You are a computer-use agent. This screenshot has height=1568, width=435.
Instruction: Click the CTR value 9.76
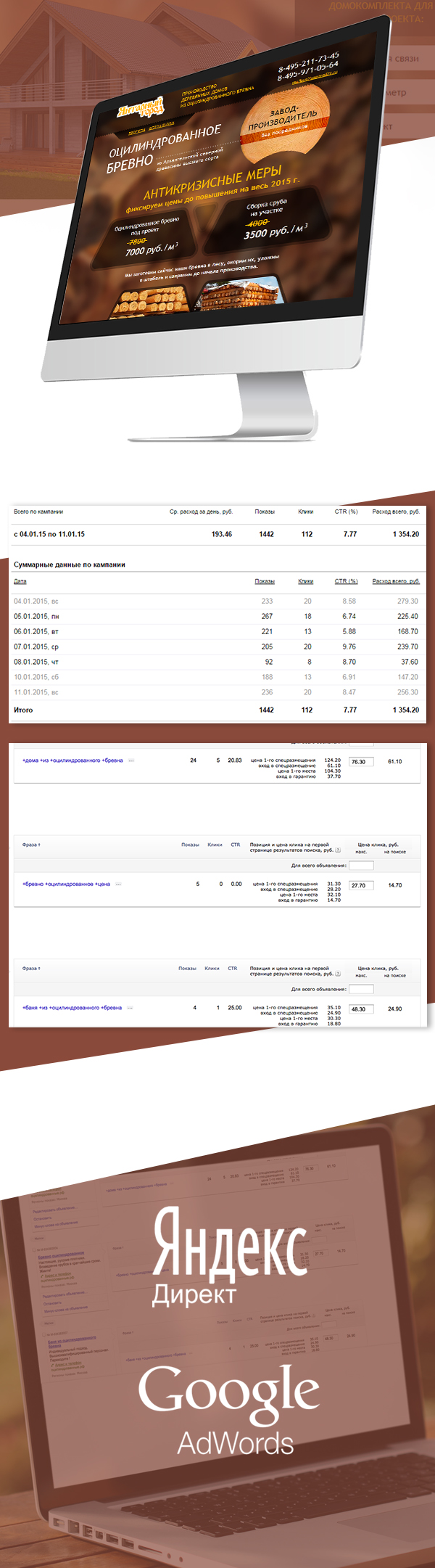tap(349, 647)
